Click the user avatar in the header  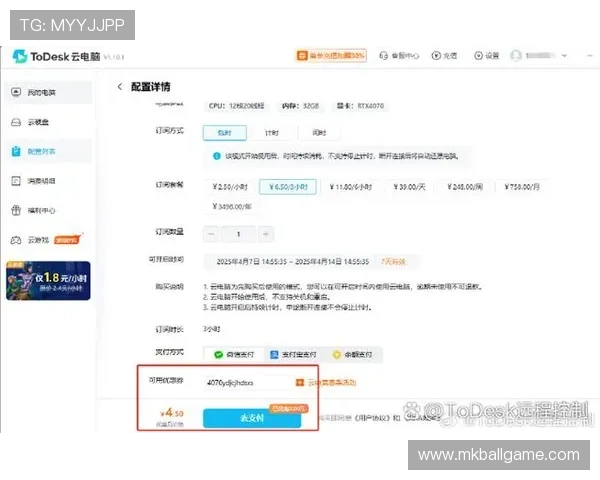516,56
